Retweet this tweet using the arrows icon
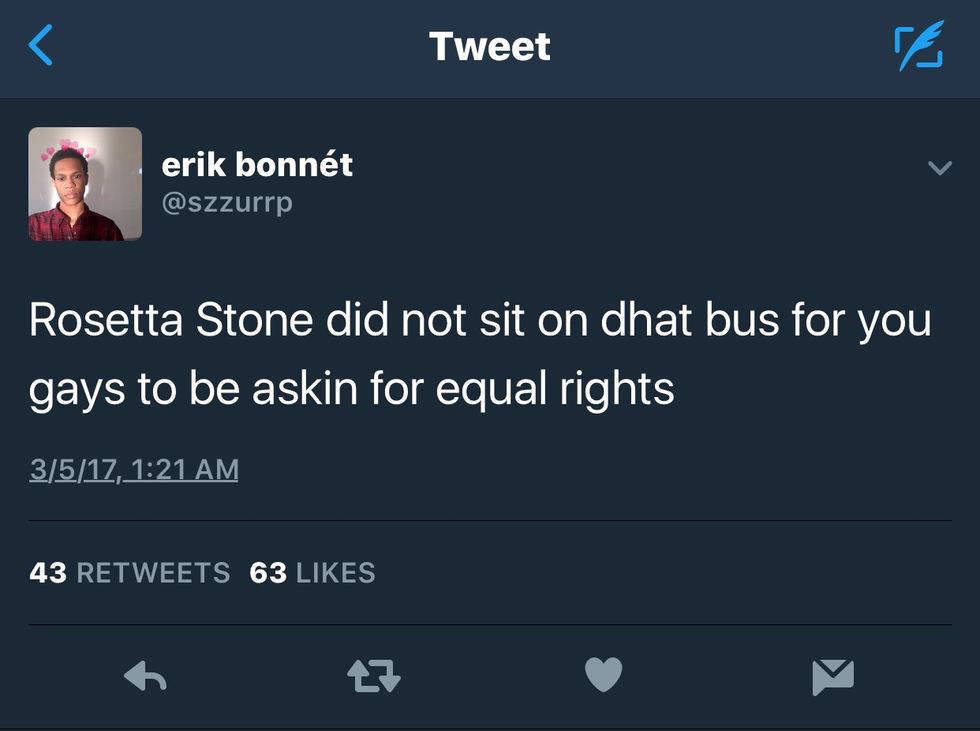Viewport: 980px width, 731px height. coord(373,678)
